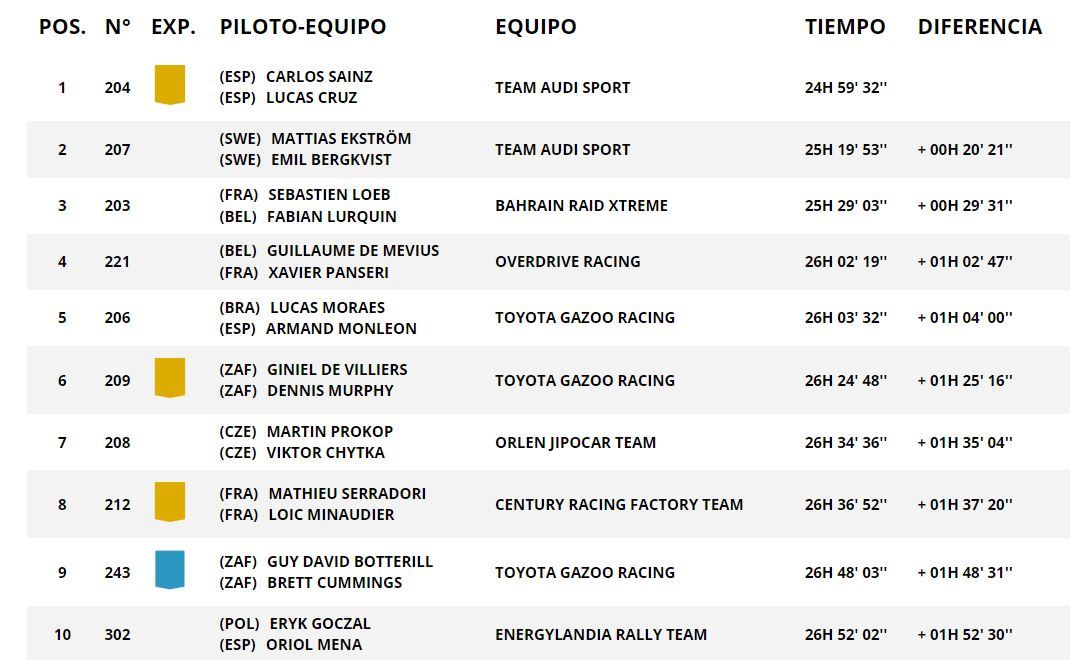Click the POS. column header

click(x=62, y=27)
